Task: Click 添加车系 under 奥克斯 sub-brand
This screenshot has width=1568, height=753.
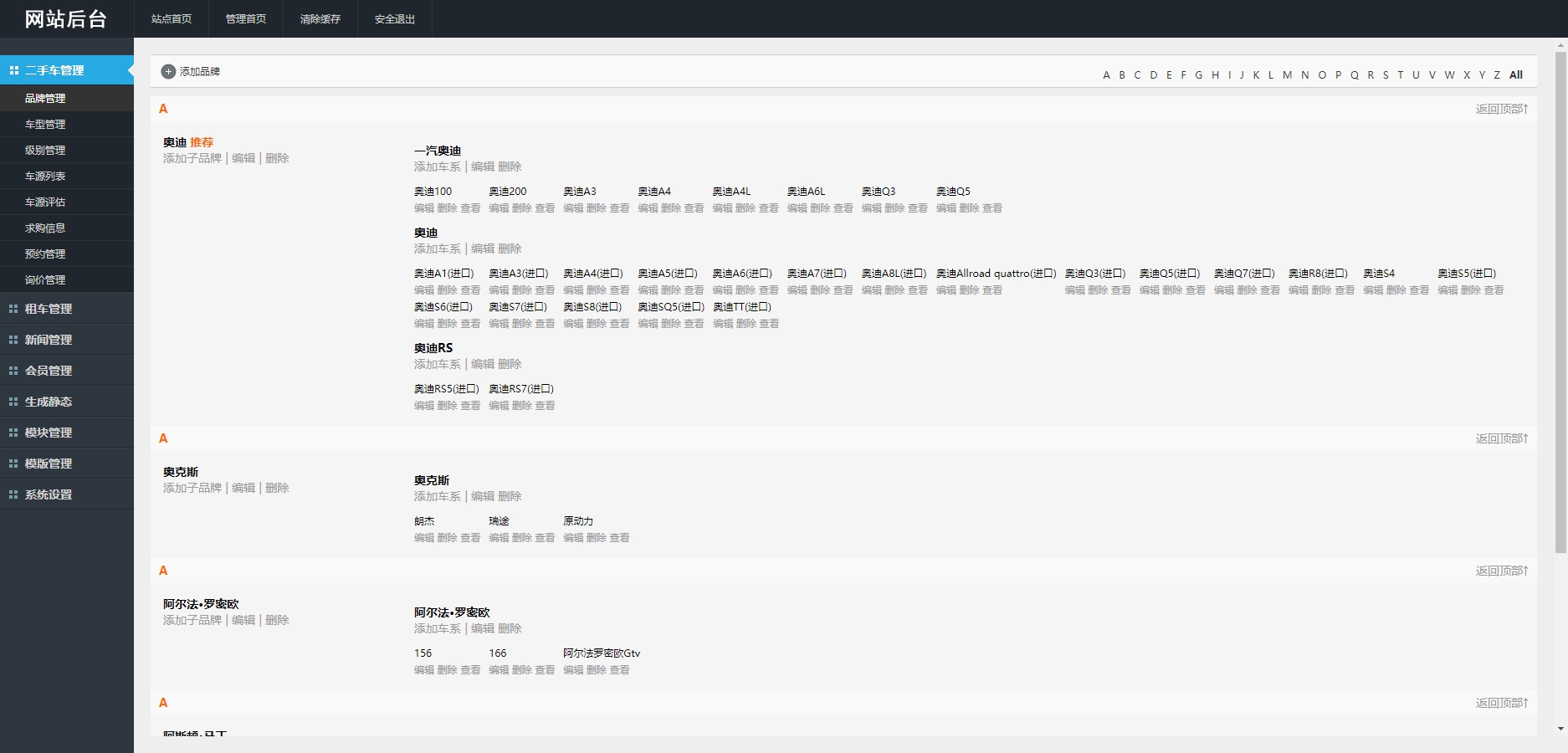Action: tap(438, 496)
